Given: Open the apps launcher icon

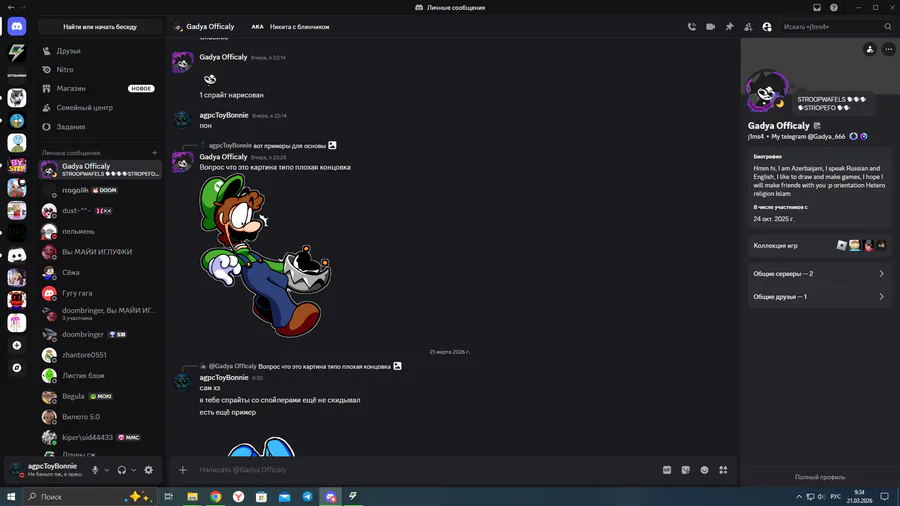Looking at the screenshot, I should pos(723,470).
